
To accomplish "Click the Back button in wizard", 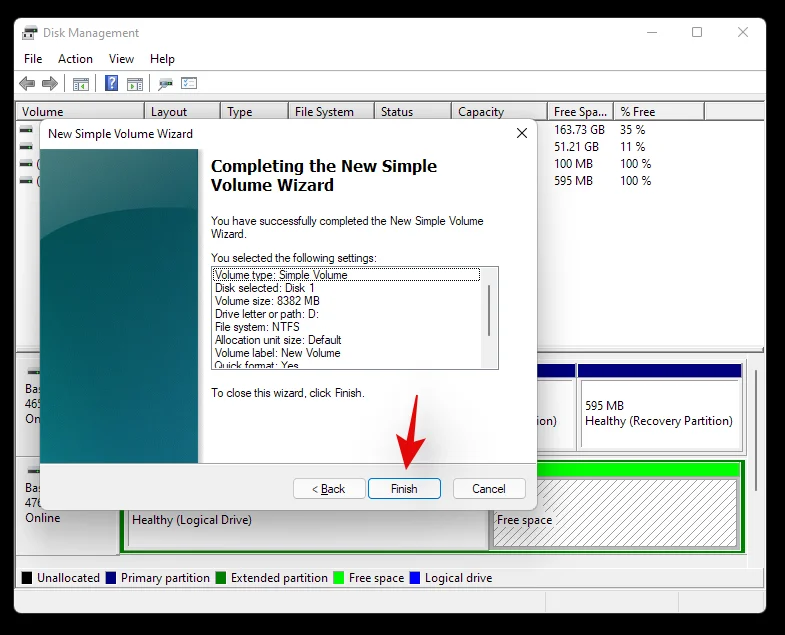I will coord(329,489).
